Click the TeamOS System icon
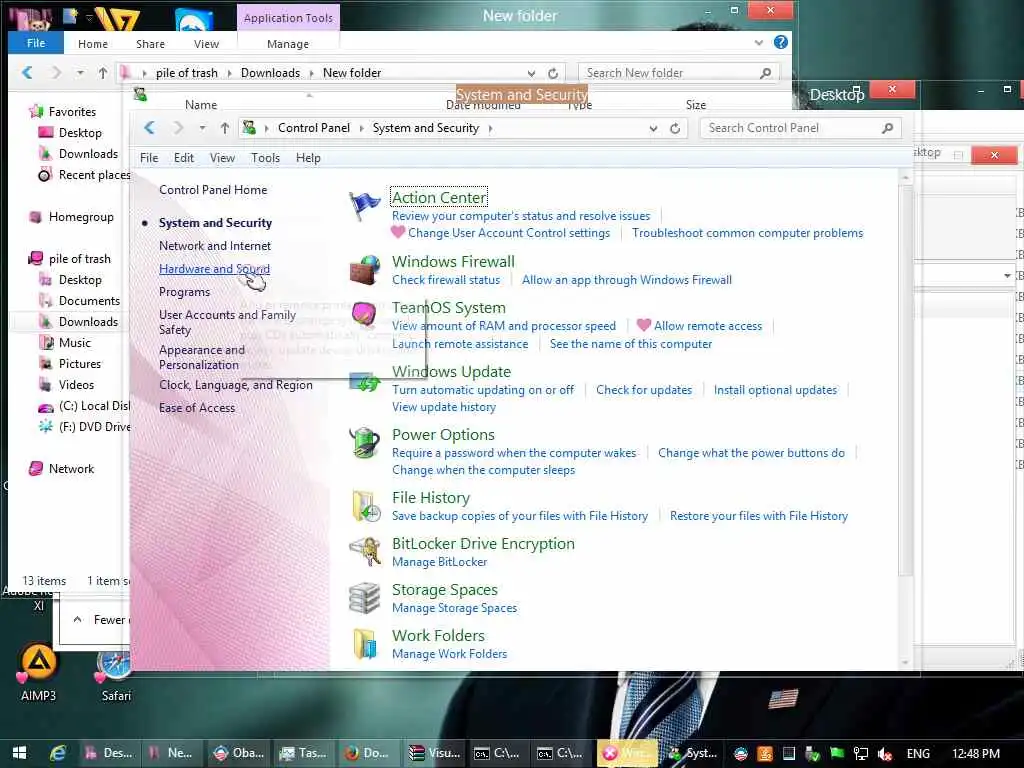Screen dimensions: 1024x768 [x=364, y=315]
